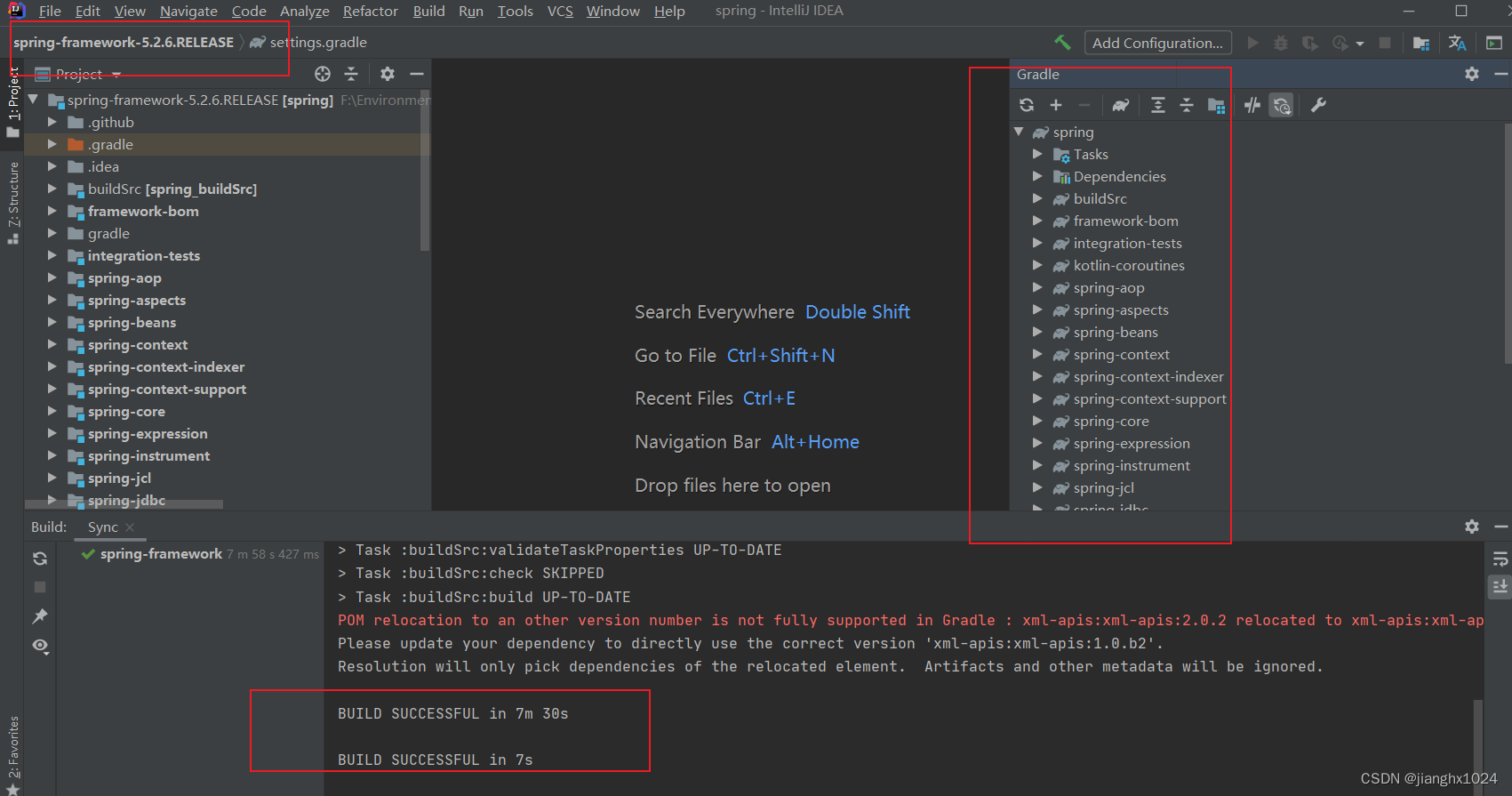Click the Stop square icon in toolbar

pyautogui.click(x=1384, y=43)
